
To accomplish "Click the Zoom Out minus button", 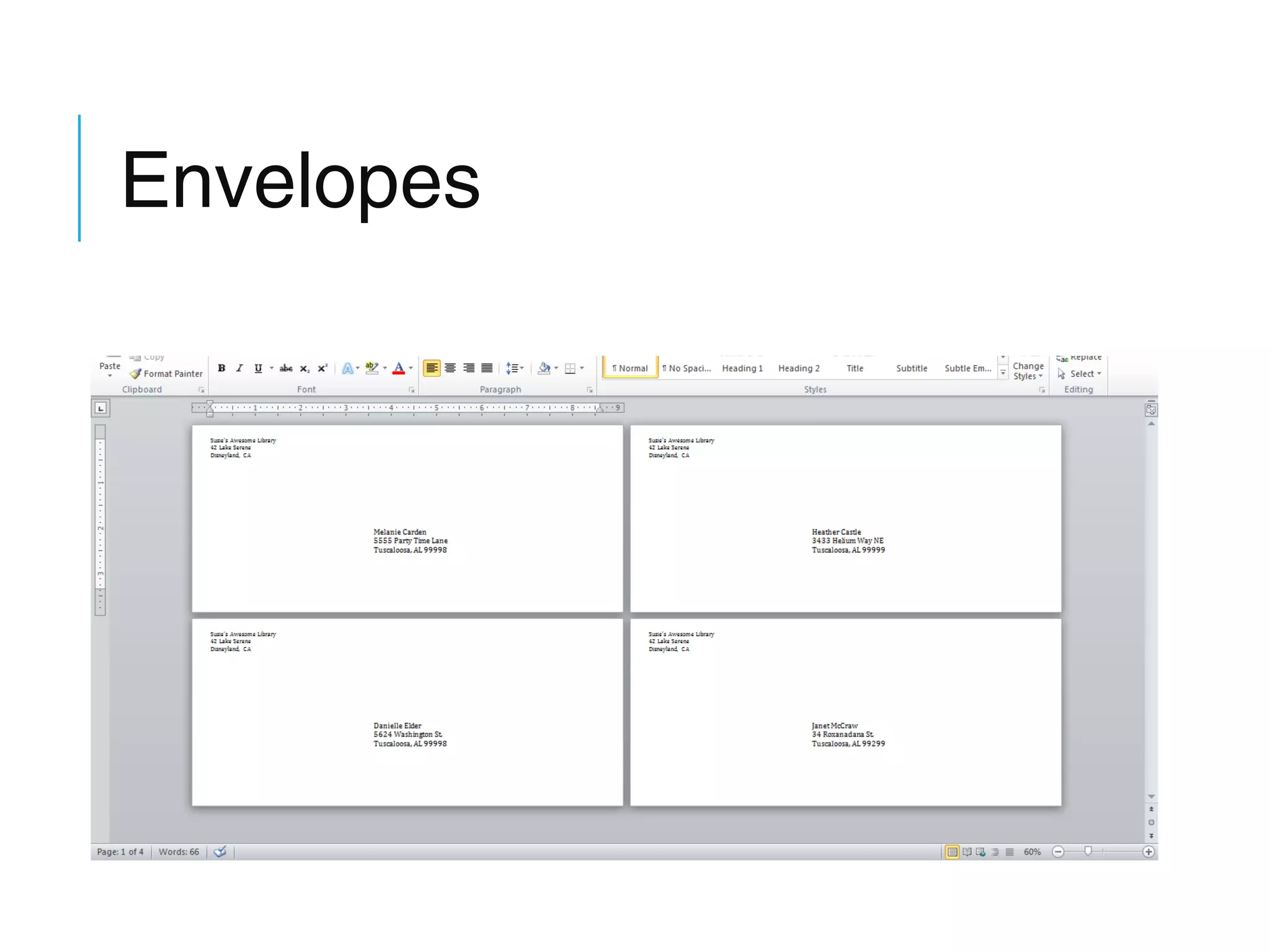I will [1059, 852].
